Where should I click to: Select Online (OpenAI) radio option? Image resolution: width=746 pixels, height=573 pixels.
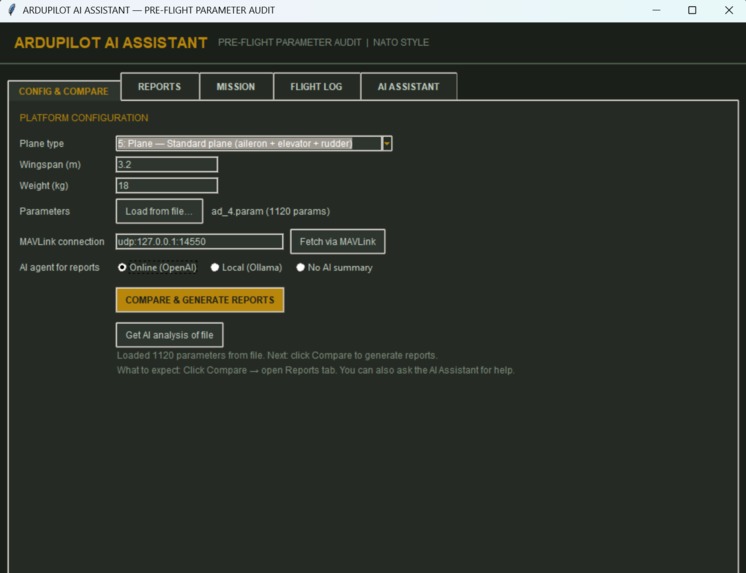[x=157, y=267]
